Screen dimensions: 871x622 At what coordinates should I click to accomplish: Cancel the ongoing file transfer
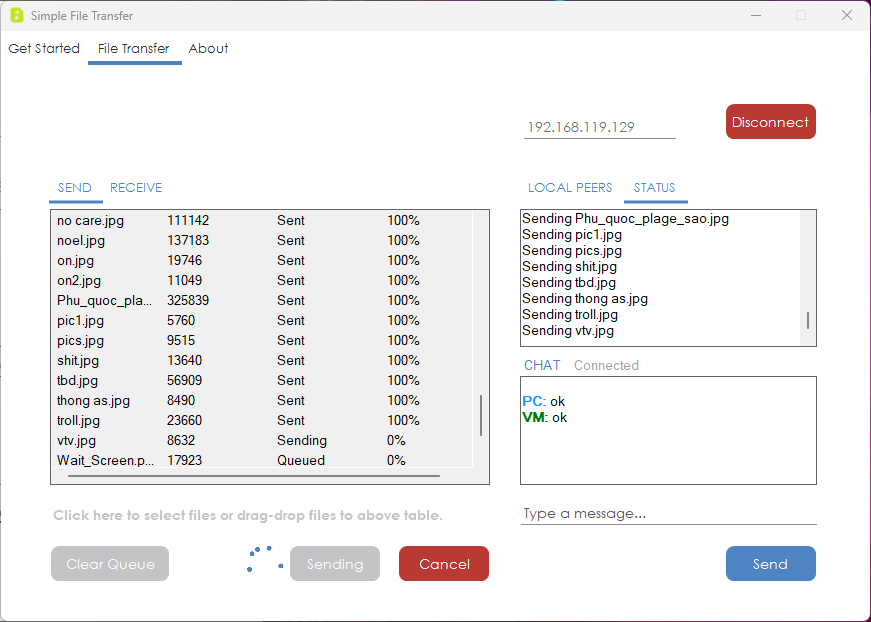point(444,564)
